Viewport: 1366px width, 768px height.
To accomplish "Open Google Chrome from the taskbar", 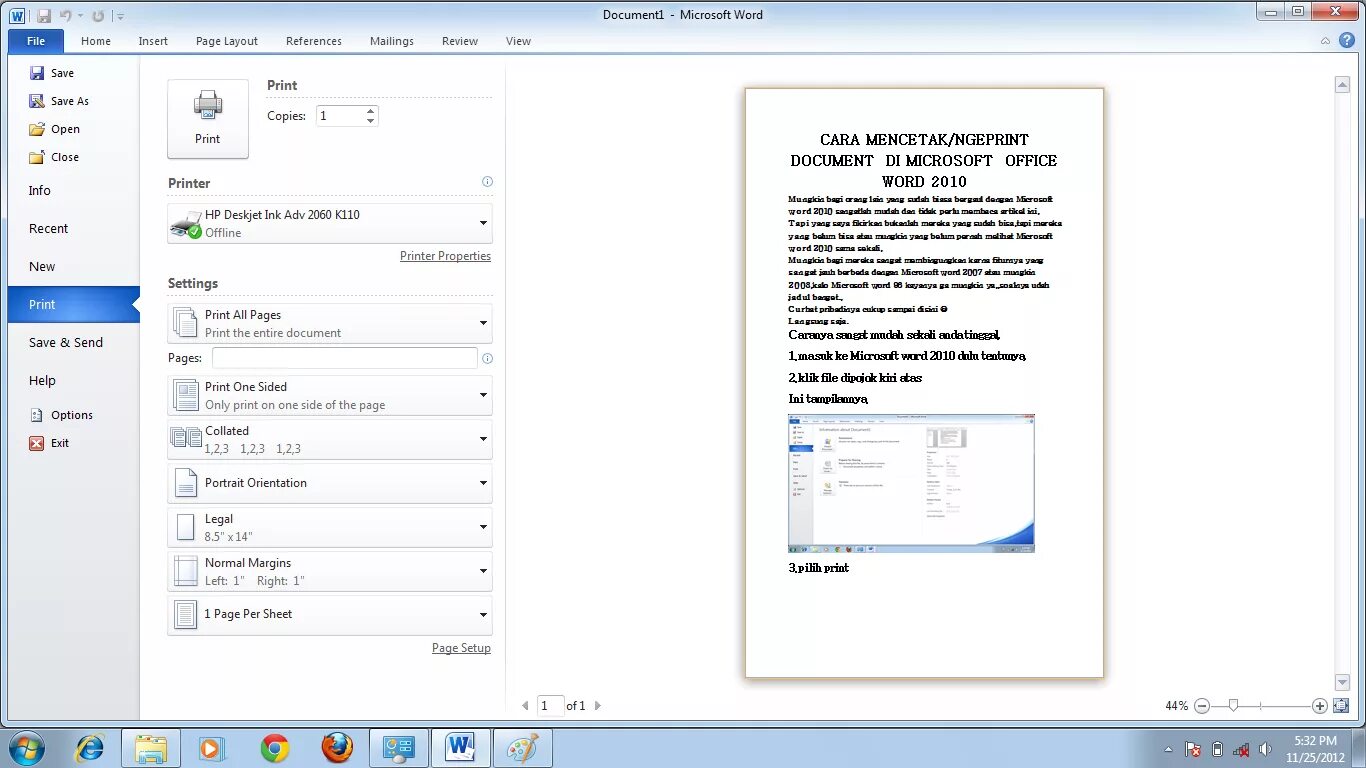I will point(275,748).
